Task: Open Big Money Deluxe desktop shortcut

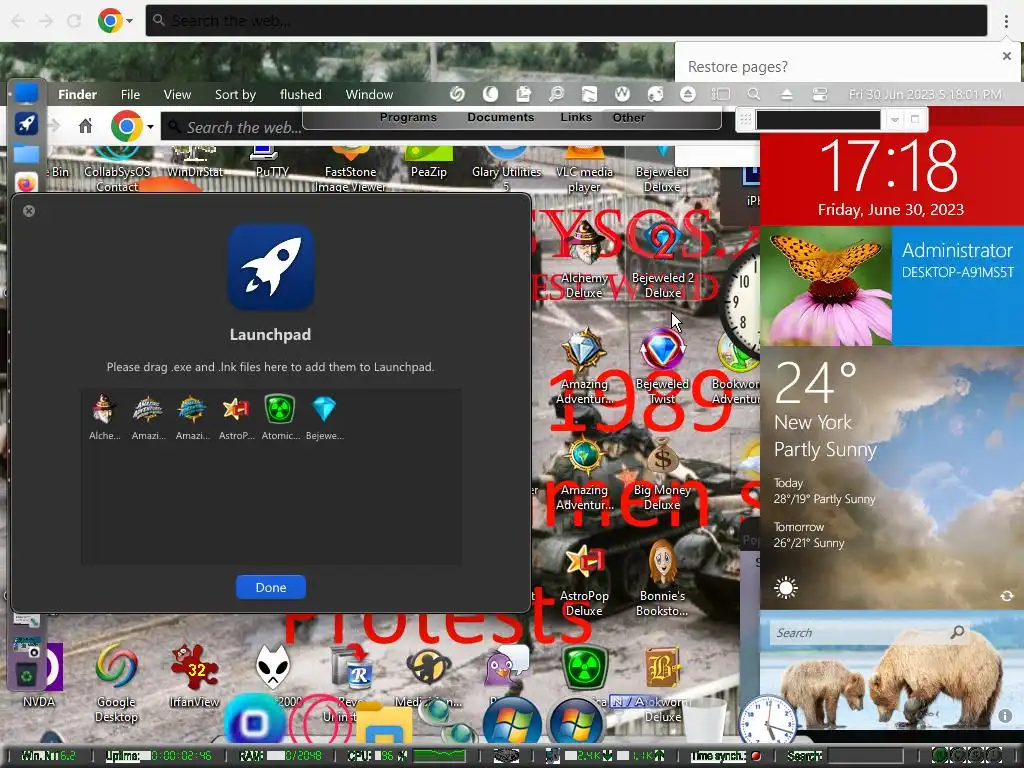Action: [662, 473]
